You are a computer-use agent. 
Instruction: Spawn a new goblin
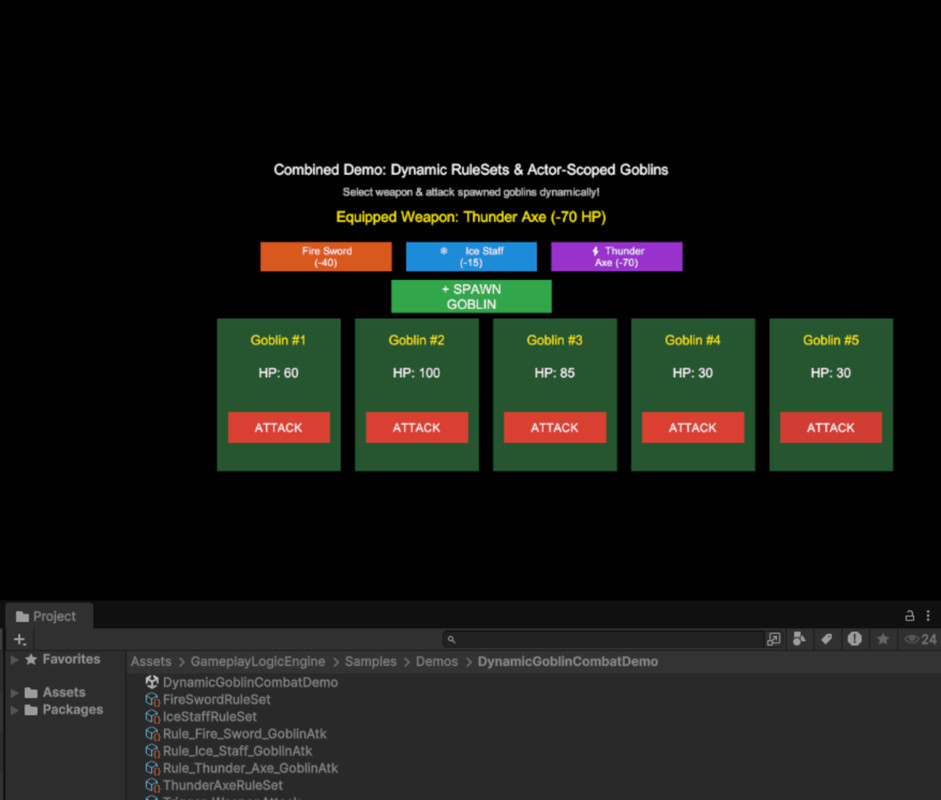(x=471, y=296)
